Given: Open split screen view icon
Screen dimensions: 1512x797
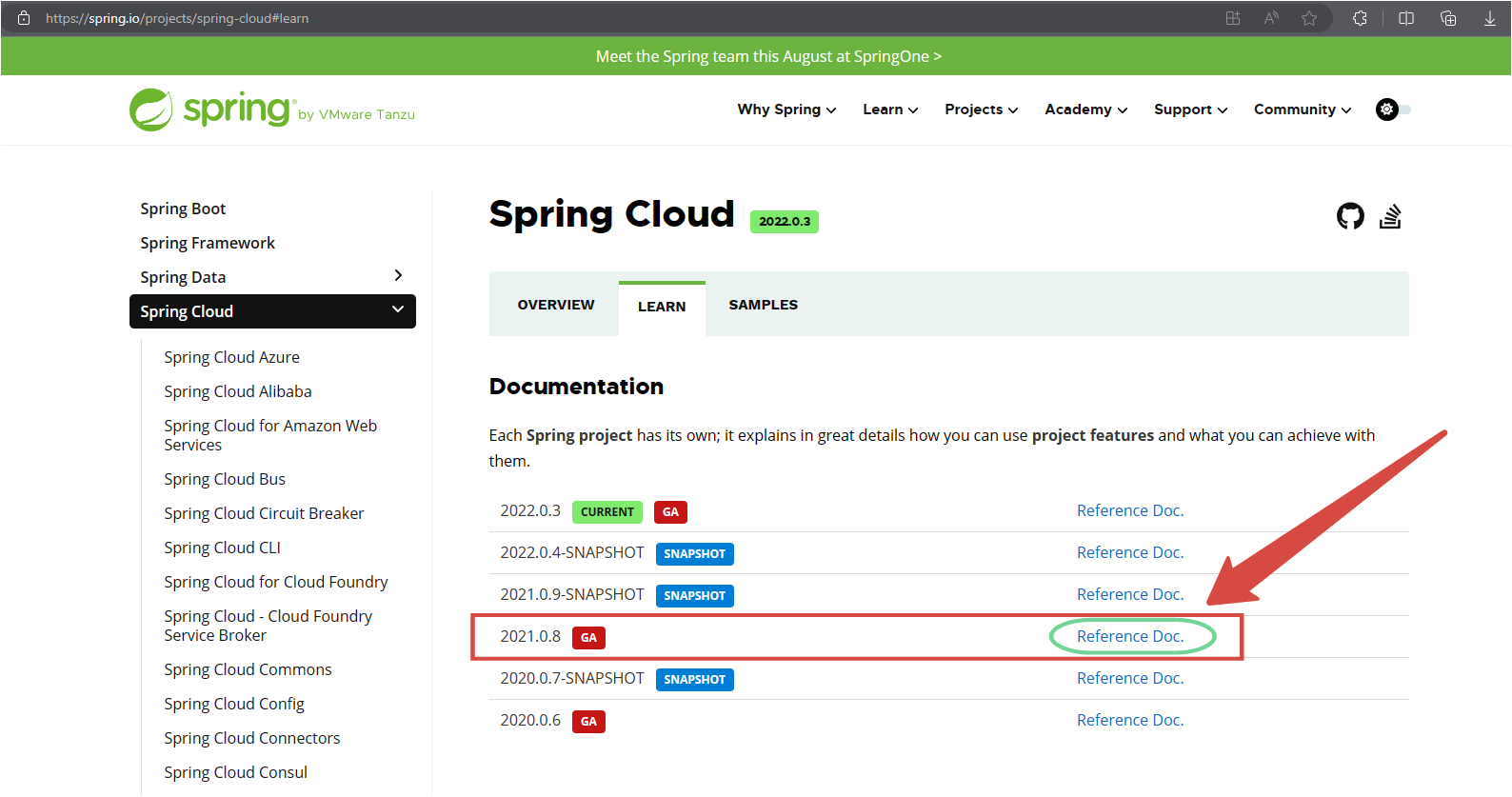Looking at the screenshot, I should [x=1405, y=18].
